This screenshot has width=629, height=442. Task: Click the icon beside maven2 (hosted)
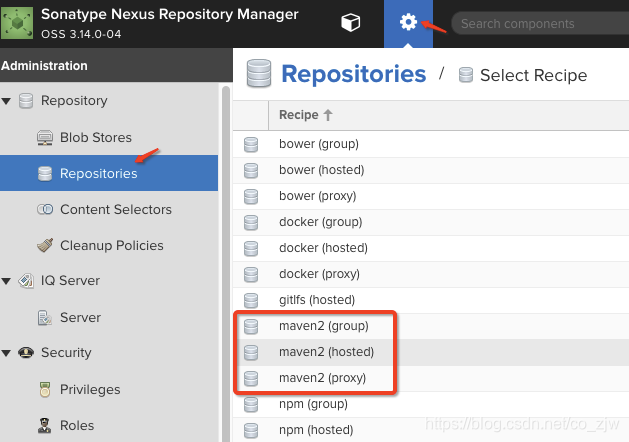click(251, 353)
